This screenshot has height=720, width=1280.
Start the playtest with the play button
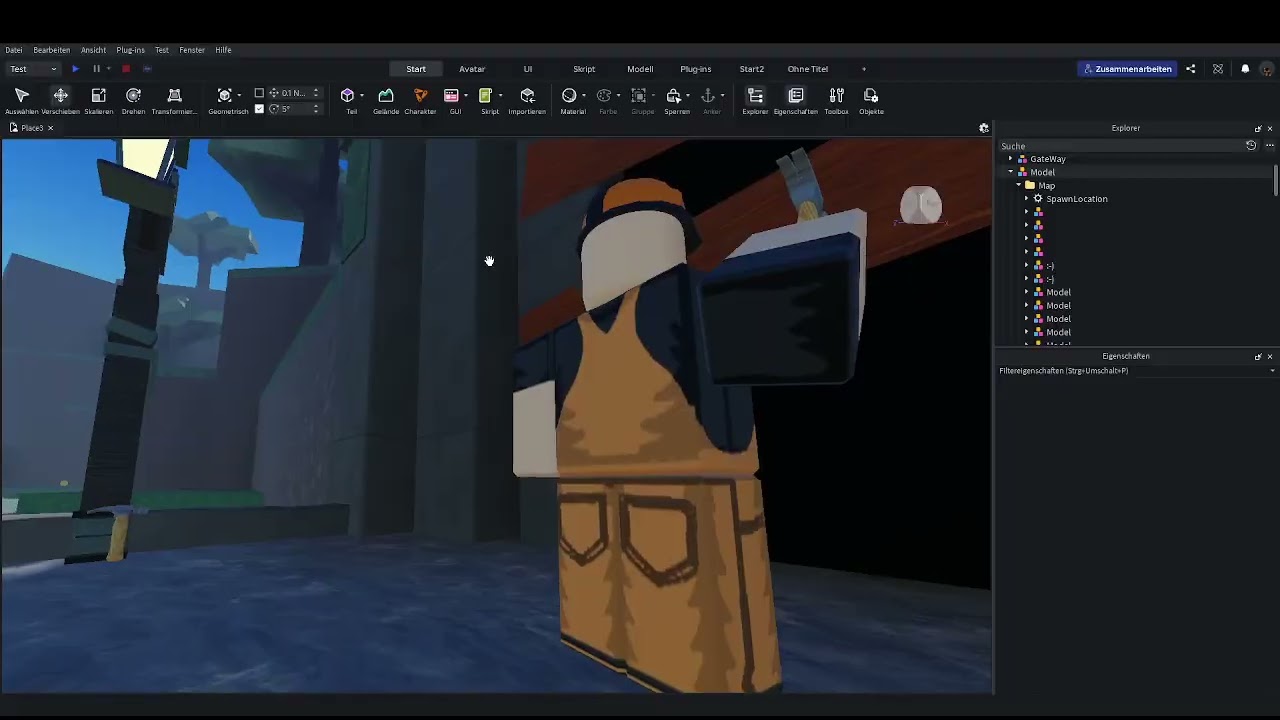(x=75, y=69)
